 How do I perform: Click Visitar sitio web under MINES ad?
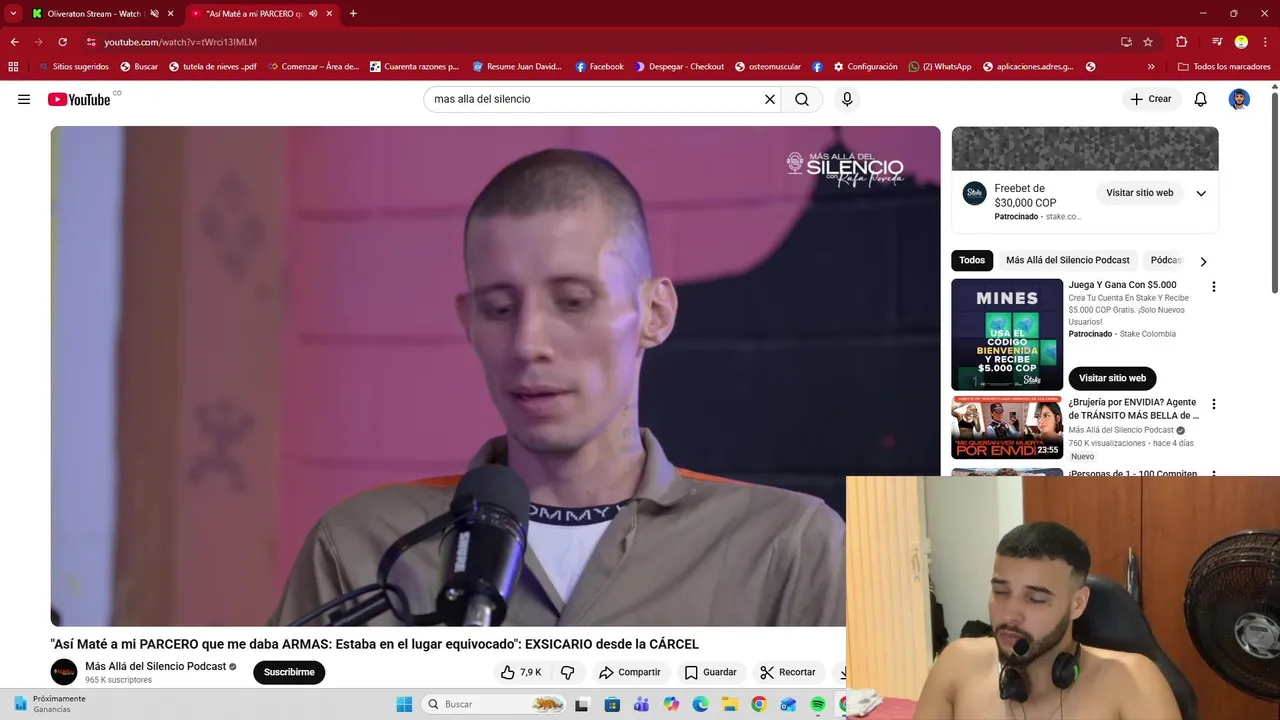1112,378
